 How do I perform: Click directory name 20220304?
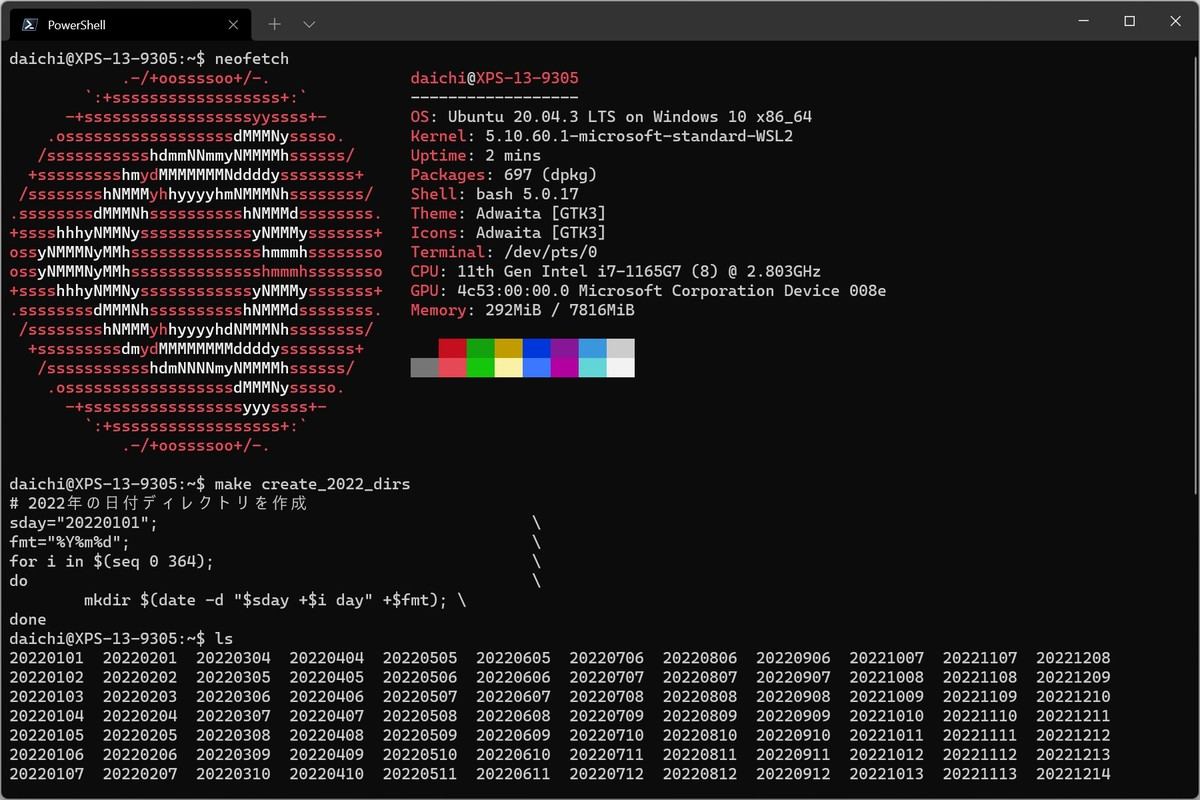coord(233,658)
